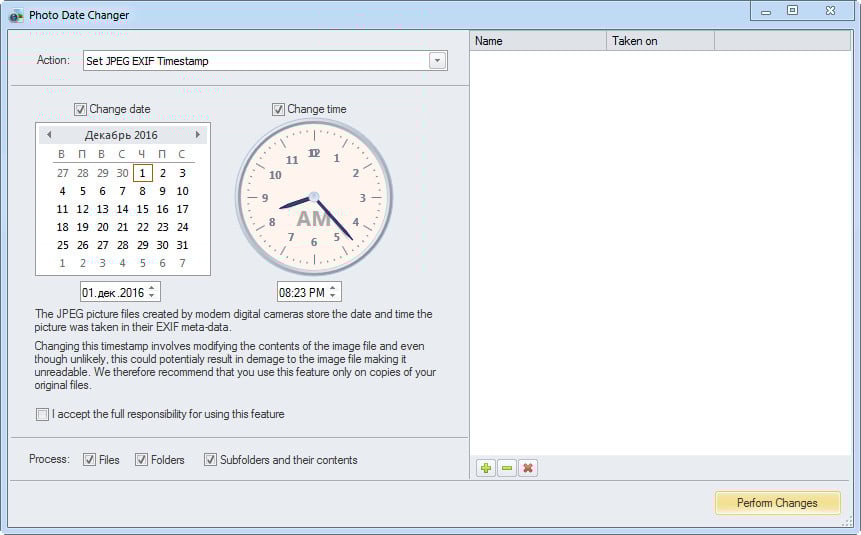Select December 15 in the calendar
861x535 pixels.
click(x=142, y=209)
